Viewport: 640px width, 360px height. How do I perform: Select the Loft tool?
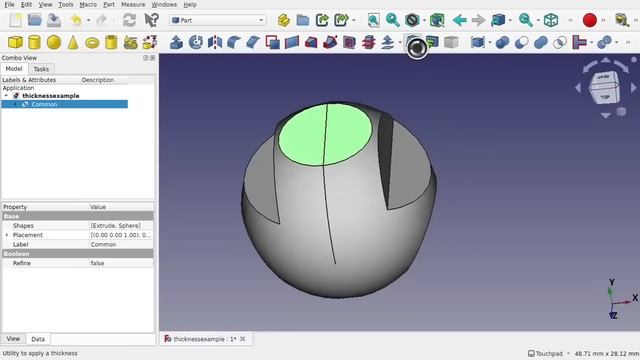(x=311, y=42)
